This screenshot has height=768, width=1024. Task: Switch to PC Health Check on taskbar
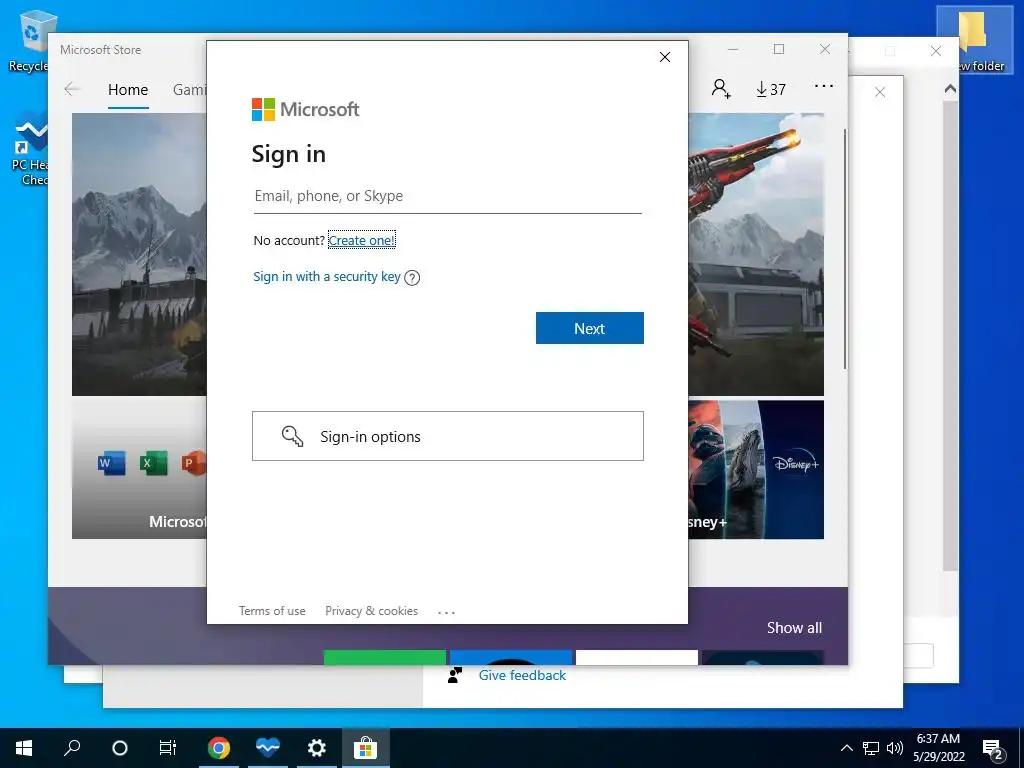pyautogui.click(x=268, y=748)
